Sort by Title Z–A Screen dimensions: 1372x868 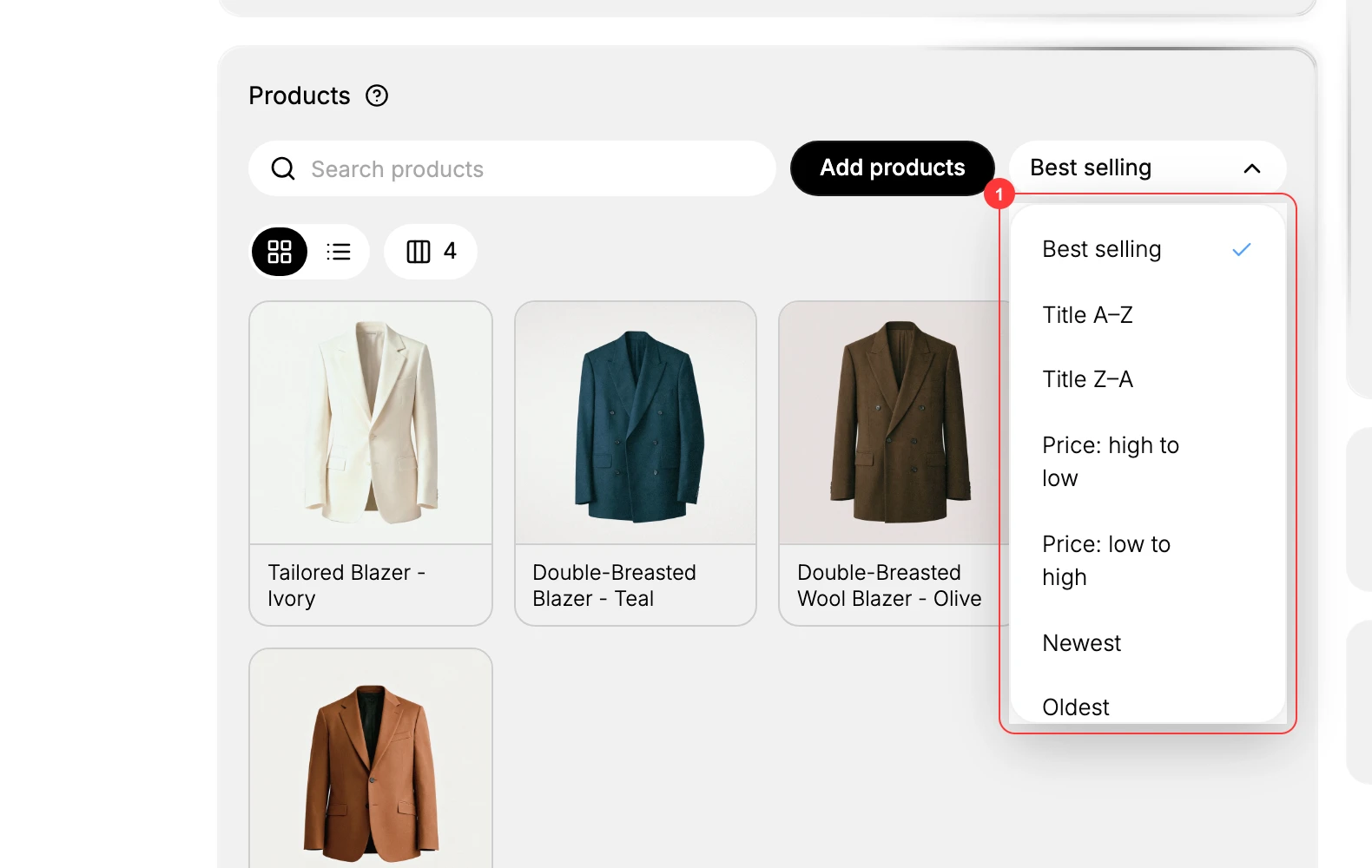[1147, 379]
